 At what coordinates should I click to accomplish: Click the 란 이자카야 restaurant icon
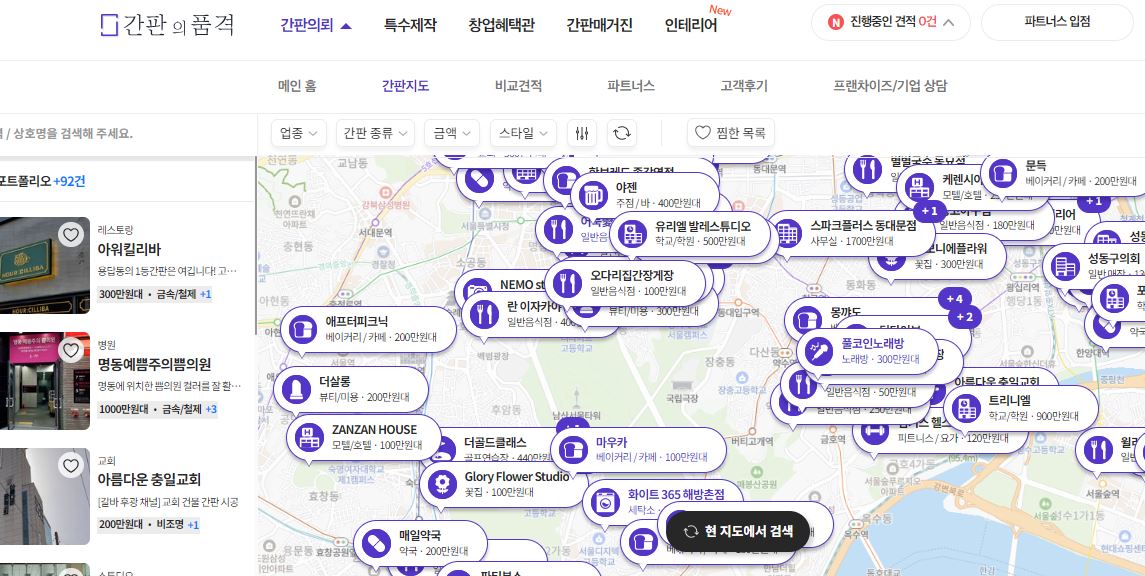pyautogui.click(x=482, y=314)
